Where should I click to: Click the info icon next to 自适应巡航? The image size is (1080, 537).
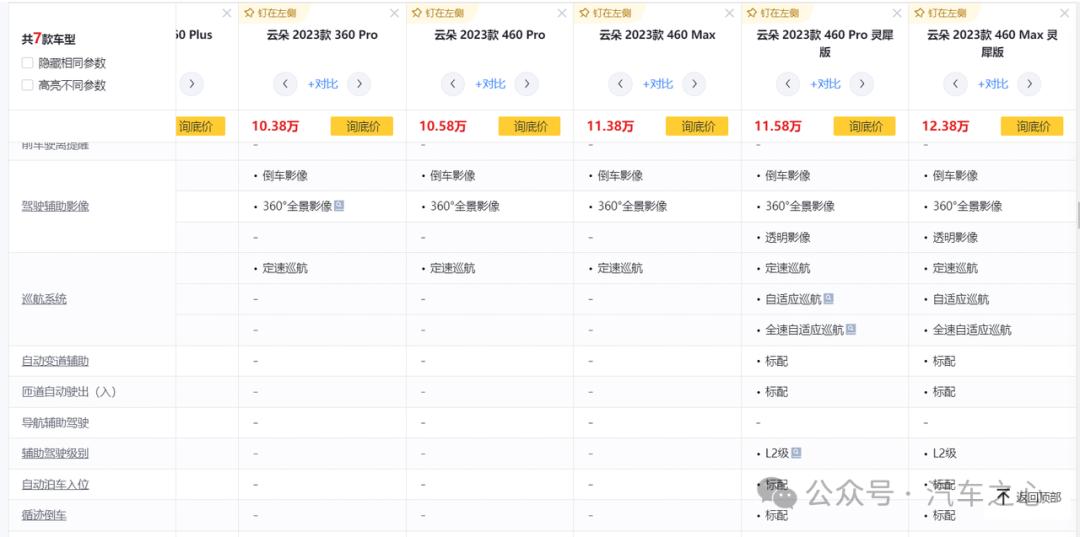[829, 299]
